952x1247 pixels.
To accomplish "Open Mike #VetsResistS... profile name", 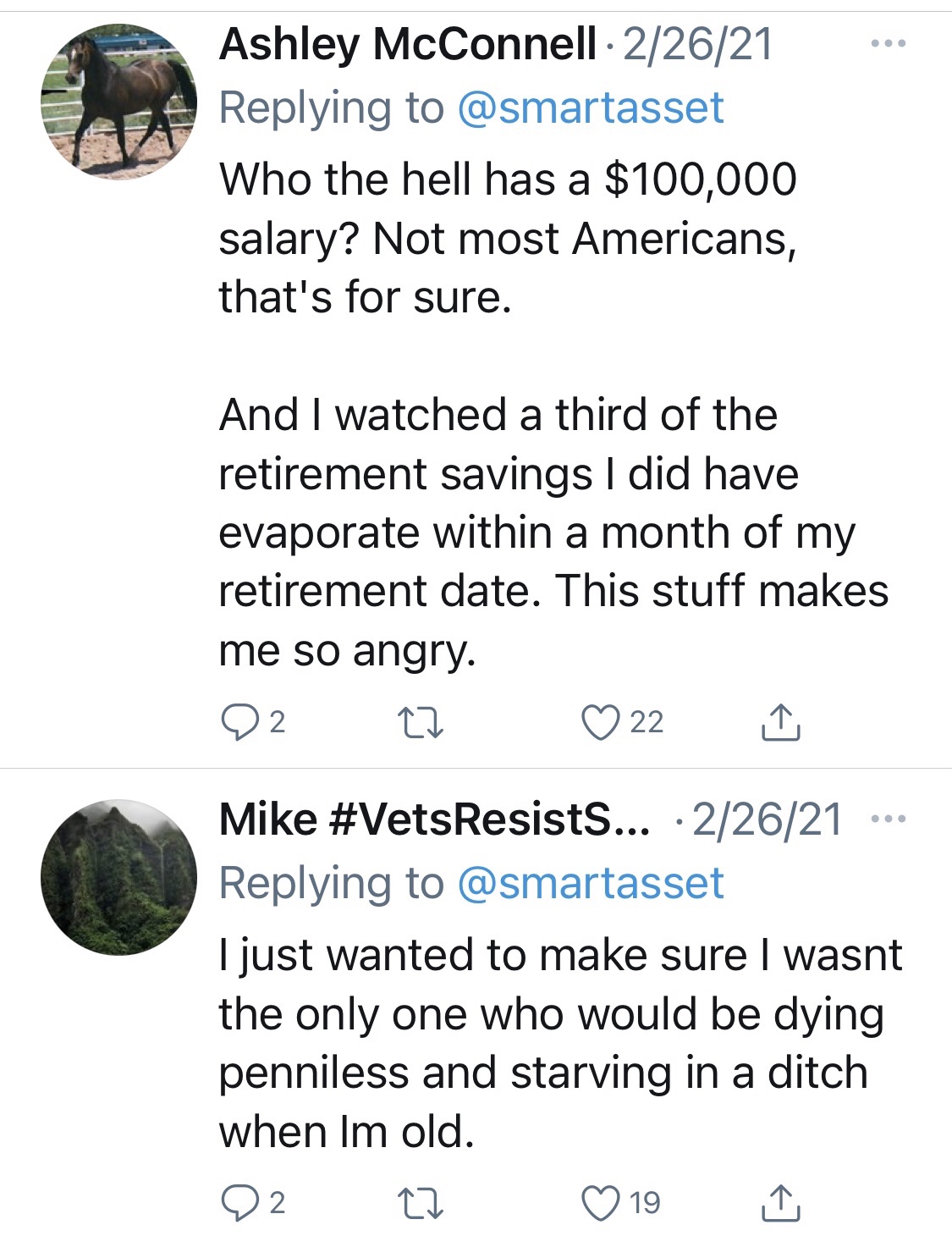I will pyautogui.click(x=435, y=819).
